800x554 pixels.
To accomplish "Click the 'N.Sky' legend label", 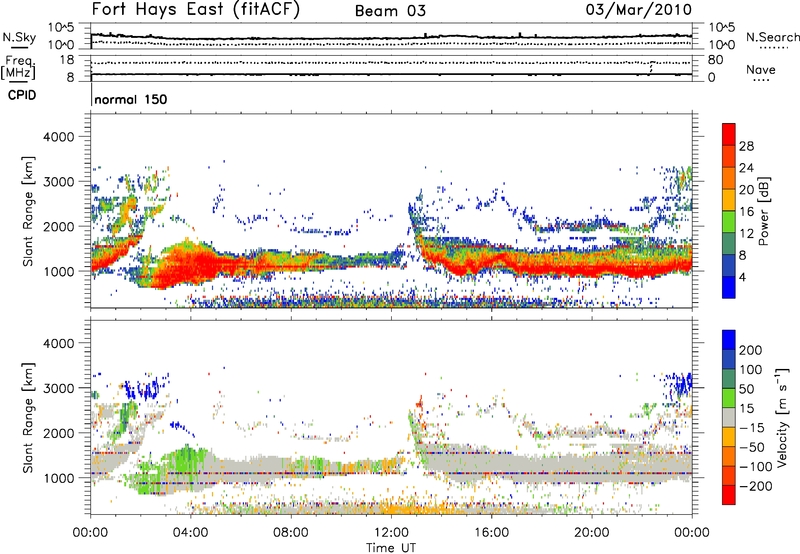I will click(19, 38).
